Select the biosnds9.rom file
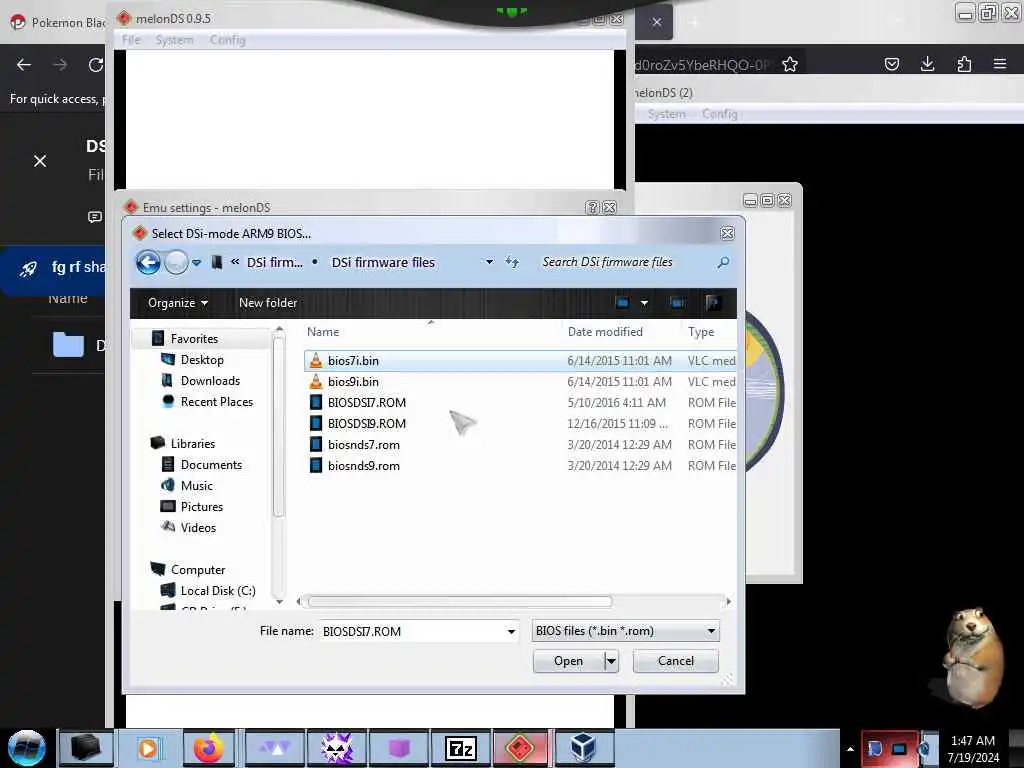 (x=520, y=466)
